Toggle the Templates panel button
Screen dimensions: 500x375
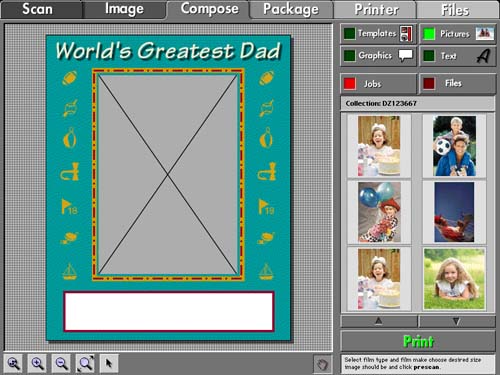[x=378, y=34]
